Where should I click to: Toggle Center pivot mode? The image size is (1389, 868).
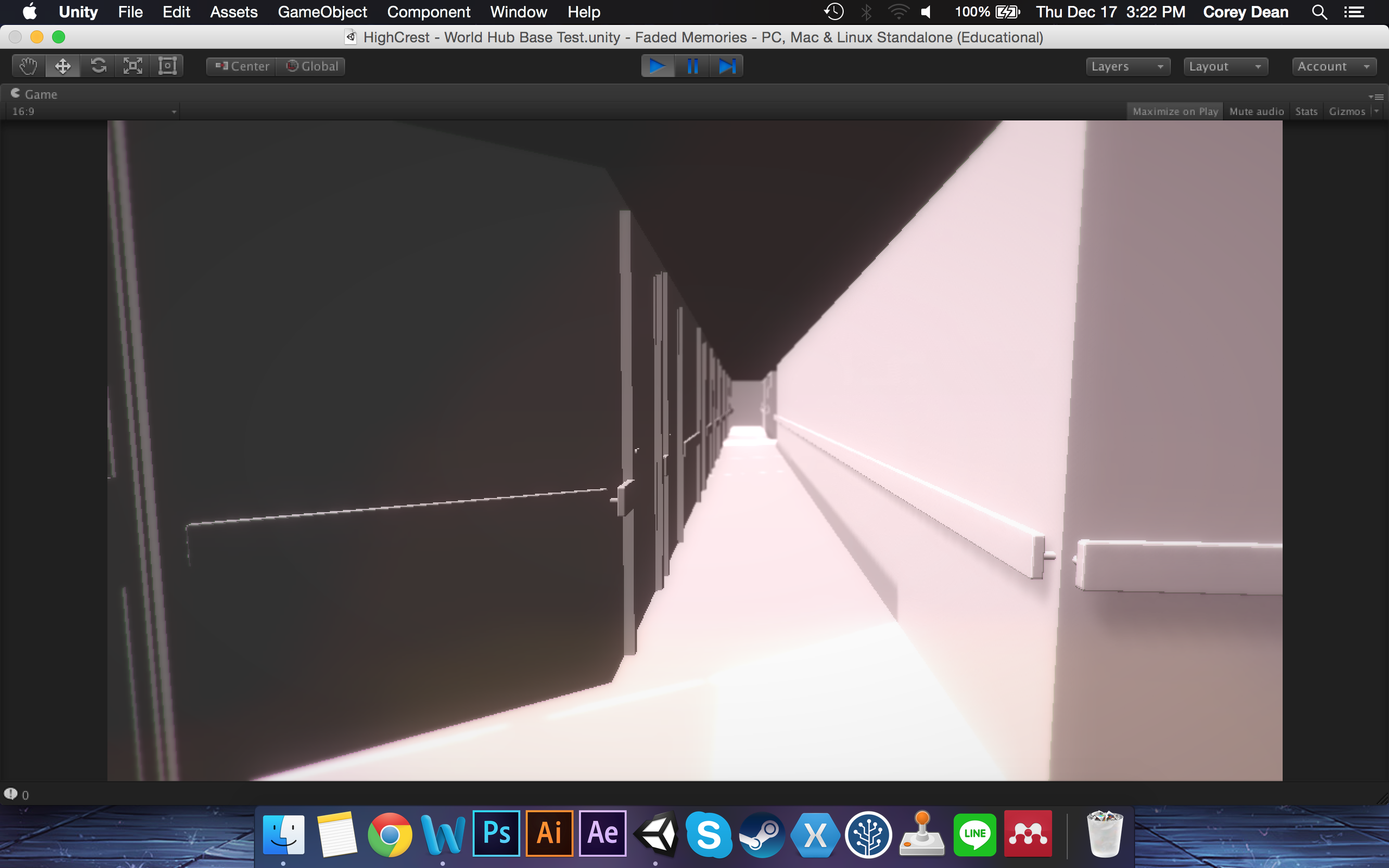[x=241, y=66]
